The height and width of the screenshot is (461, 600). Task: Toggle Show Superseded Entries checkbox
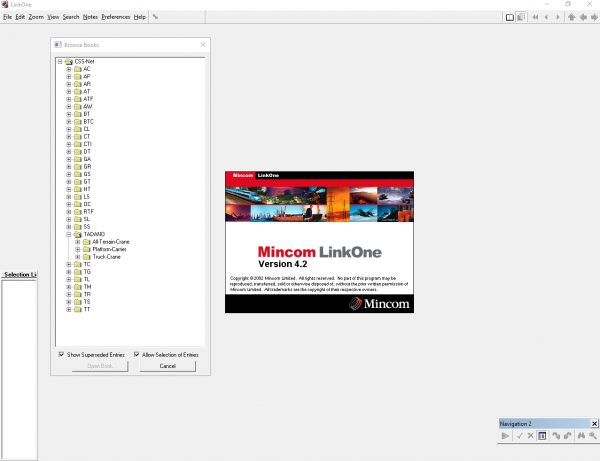tap(61, 355)
